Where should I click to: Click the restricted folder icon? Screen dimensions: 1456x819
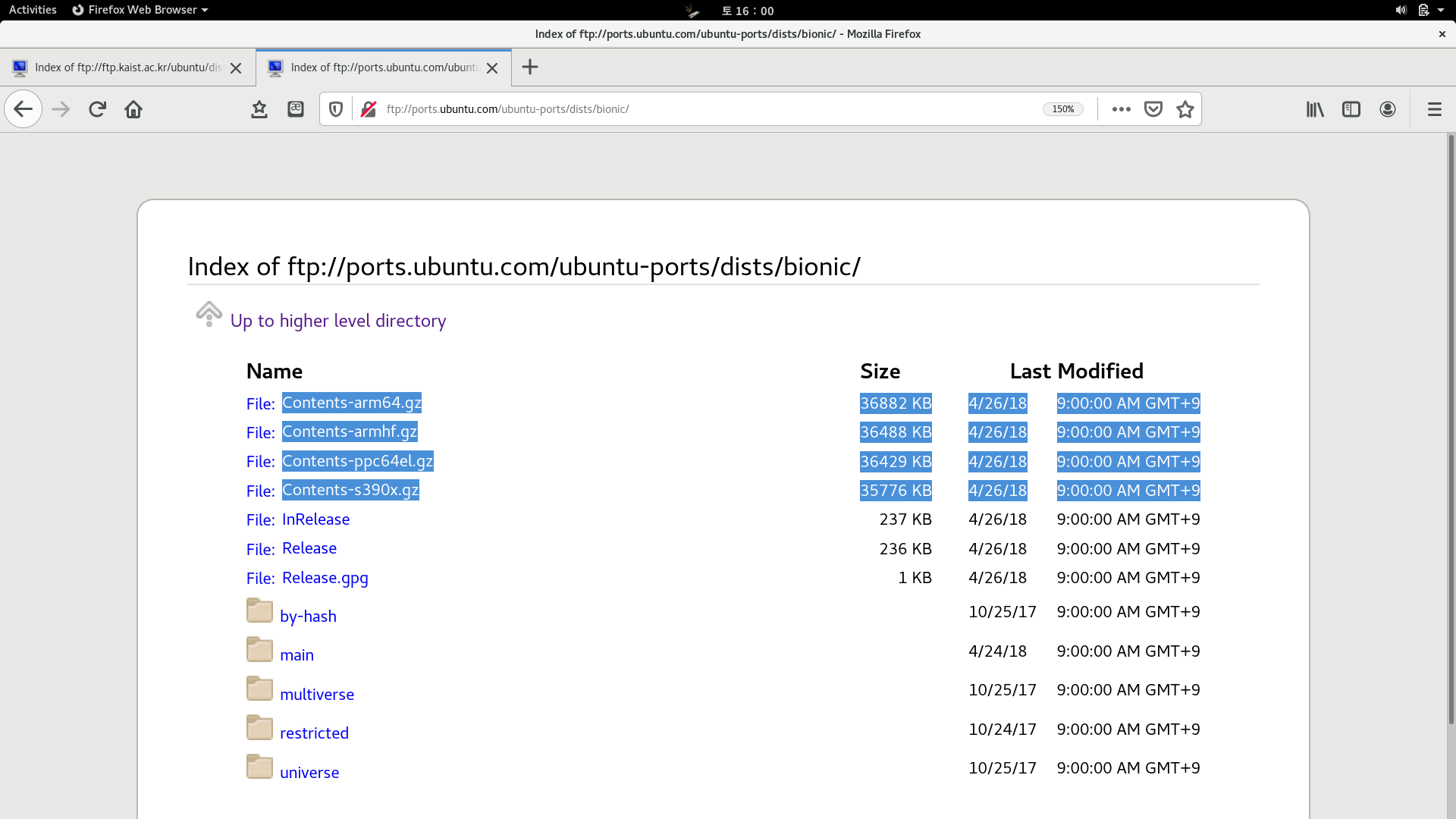(259, 727)
